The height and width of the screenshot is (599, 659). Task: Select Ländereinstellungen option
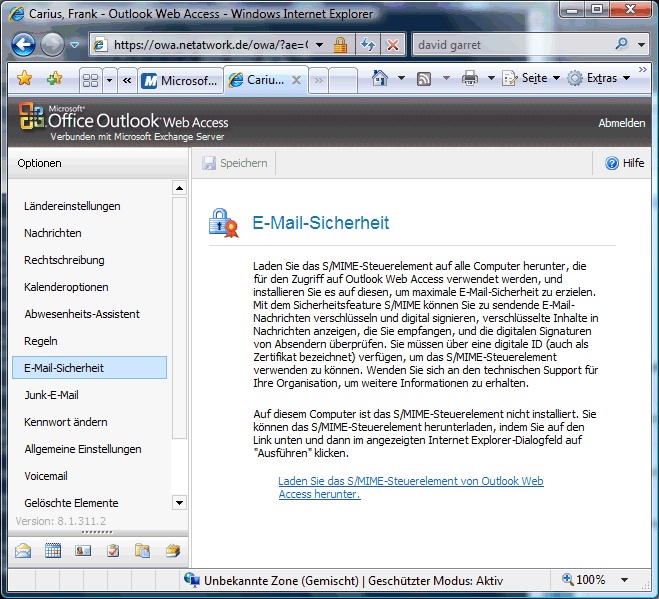tap(72, 206)
